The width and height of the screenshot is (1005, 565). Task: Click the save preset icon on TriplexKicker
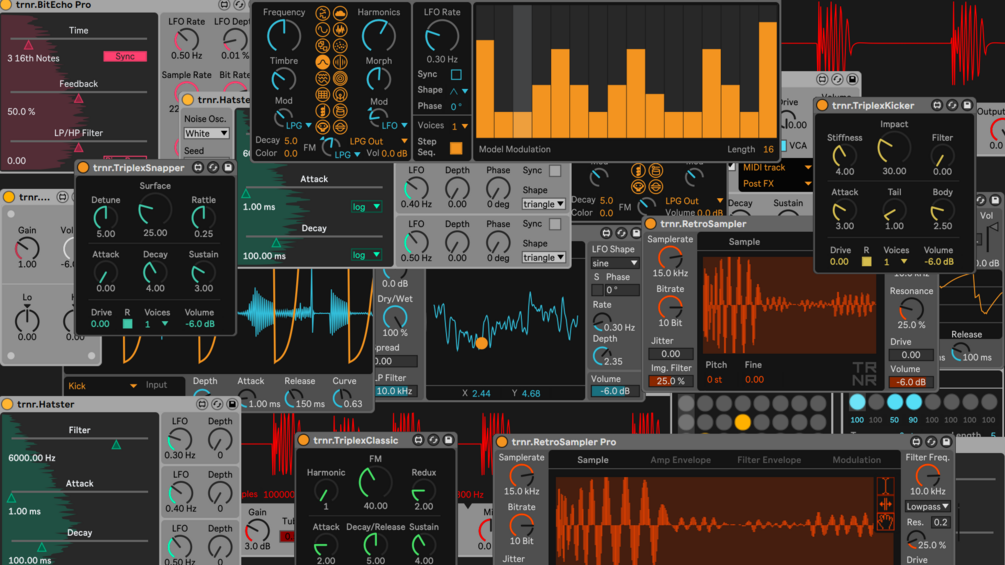[967, 105]
